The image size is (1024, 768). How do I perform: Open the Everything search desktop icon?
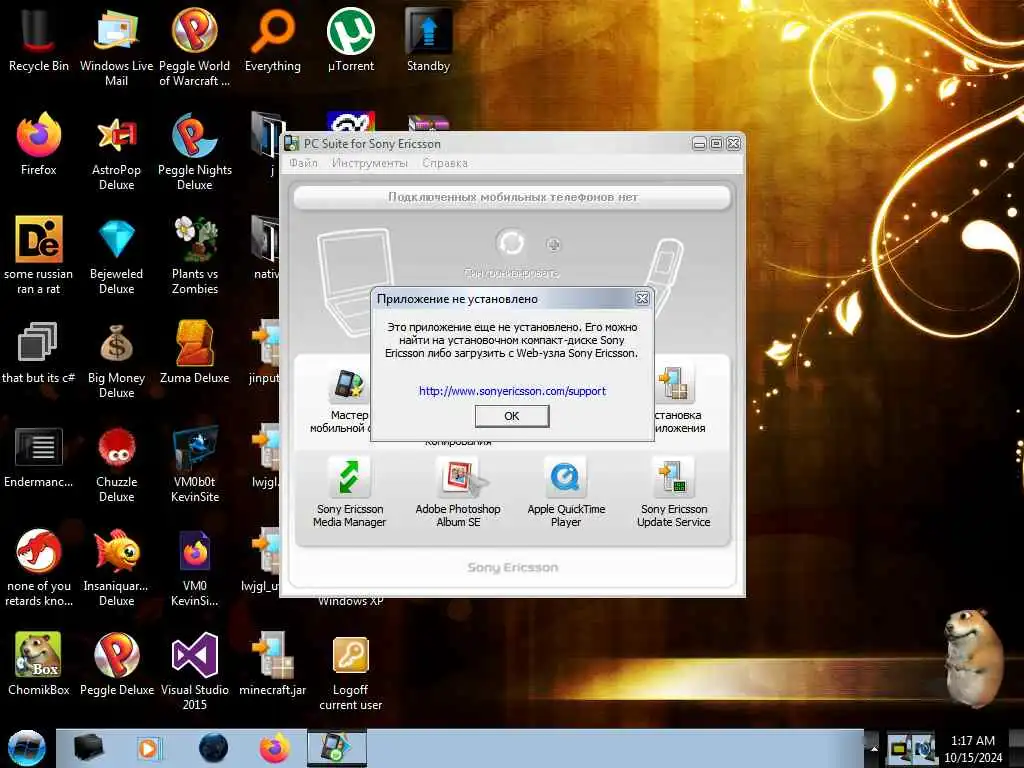pyautogui.click(x=272, y=31)
